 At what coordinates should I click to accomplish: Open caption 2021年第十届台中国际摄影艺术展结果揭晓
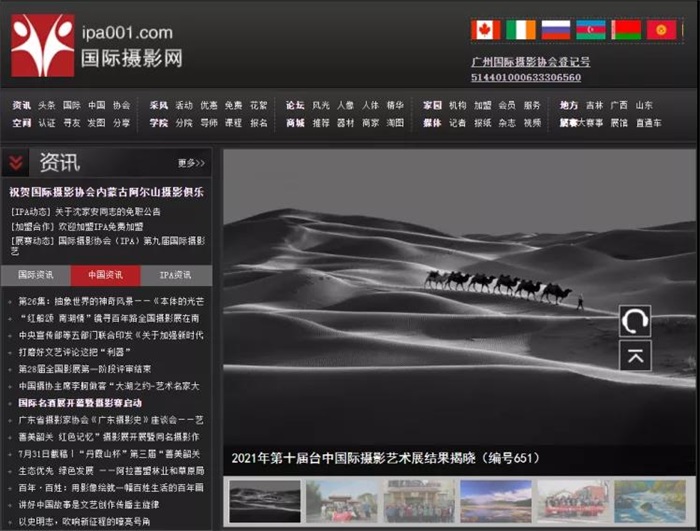(386, 458)
